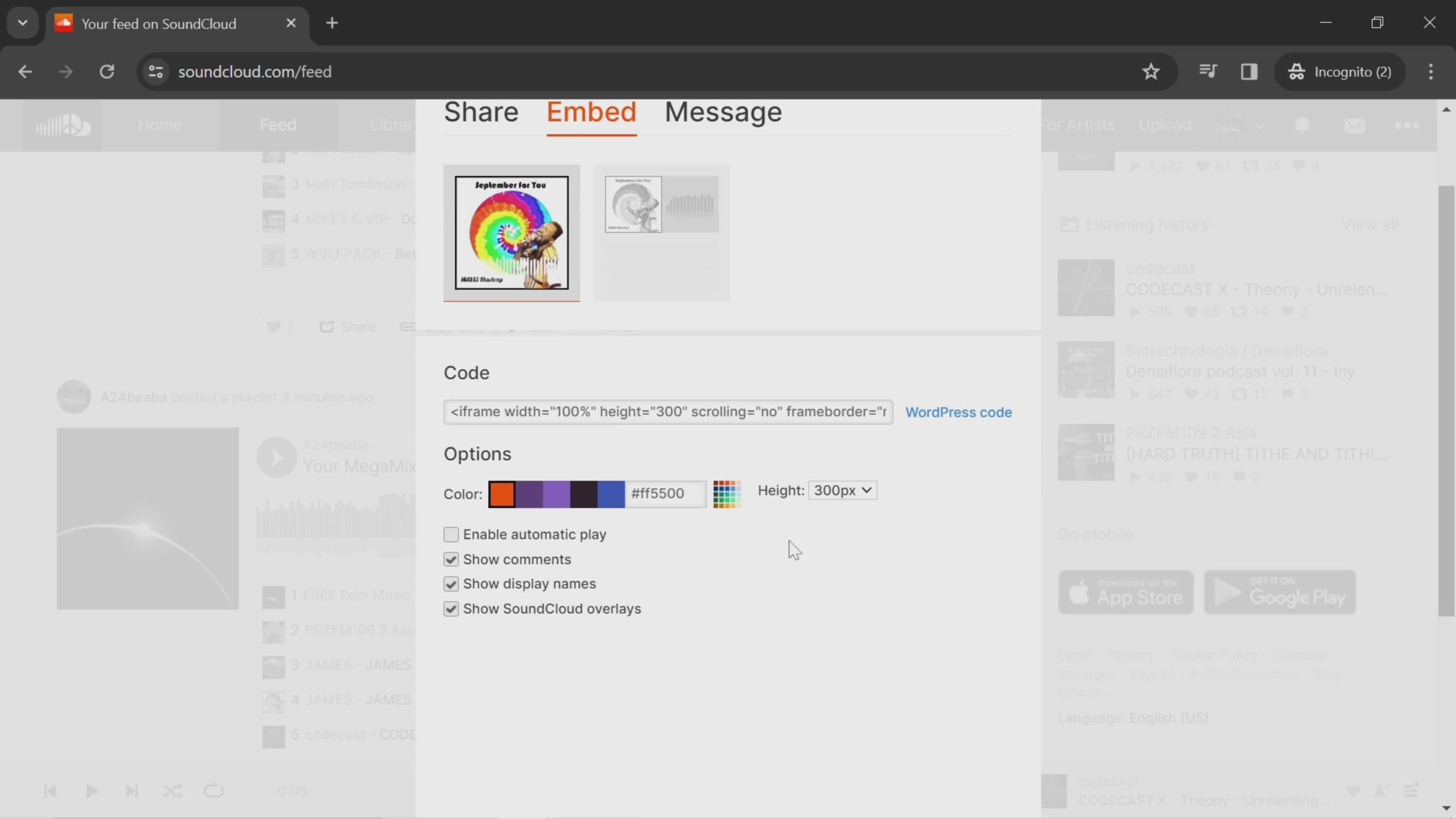Select the large artwork embed thumbnail
The image size is (1456, 819).
tap(511, 232)
